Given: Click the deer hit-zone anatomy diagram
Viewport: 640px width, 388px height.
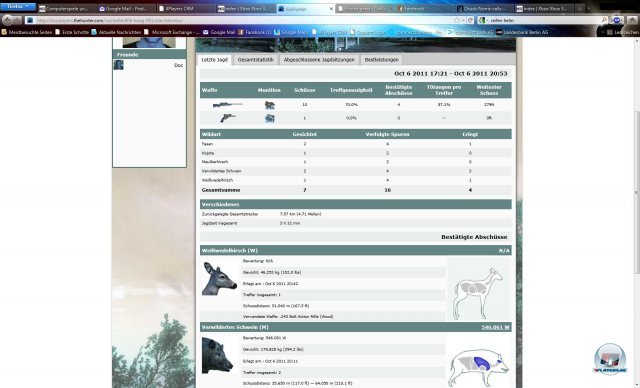Looking at the screenshot, I should pos(478,293).
